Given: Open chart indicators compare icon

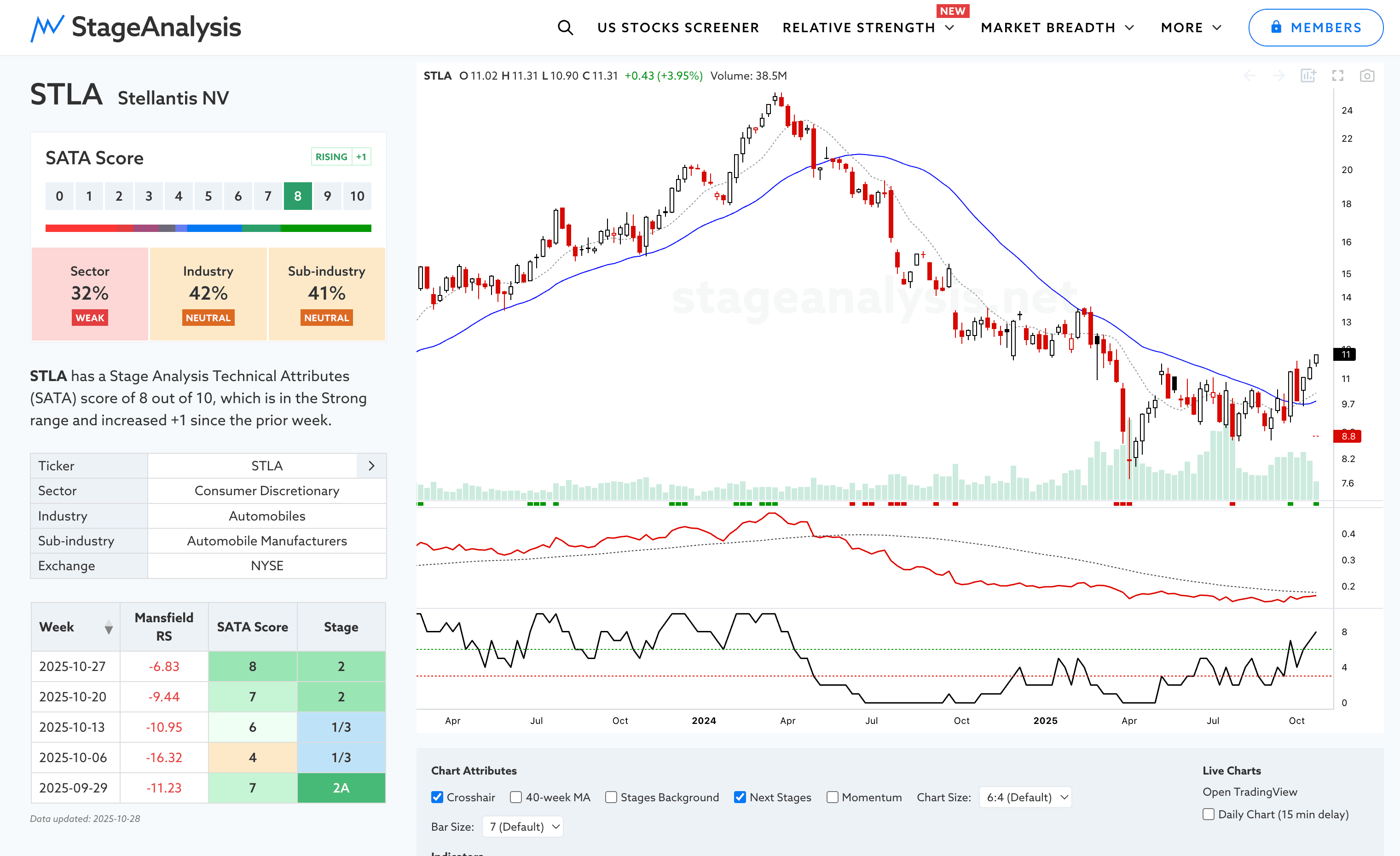Looking at the screenshot, I should coord(1308,75).
